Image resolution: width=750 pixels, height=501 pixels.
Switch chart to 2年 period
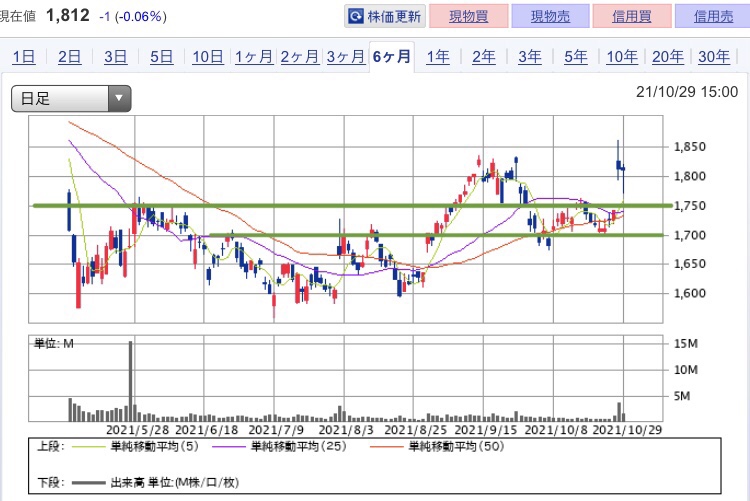tap(484, 56)
